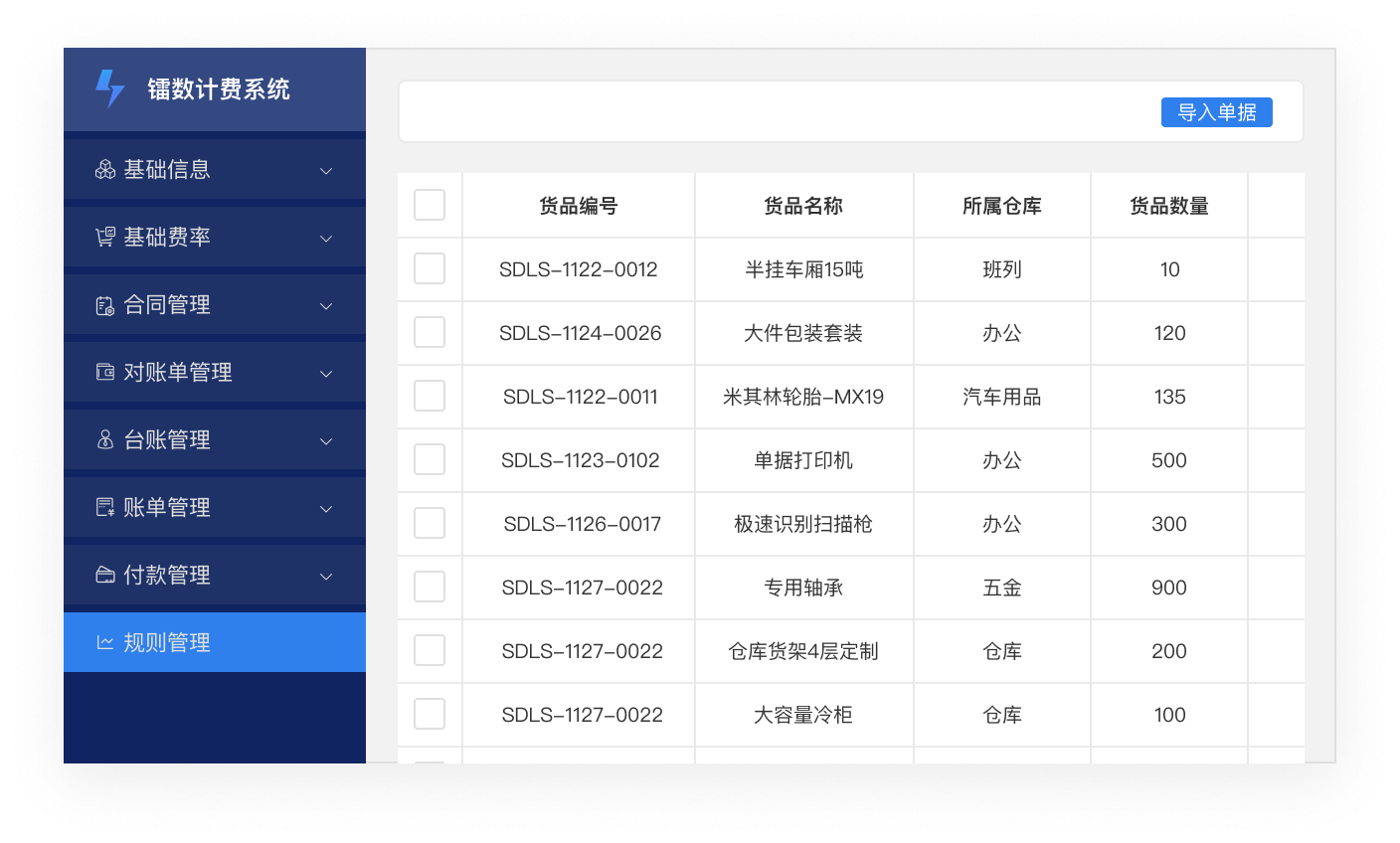The width and height of the screenshot is (1400, 843).
Task: Click the 大件包装套装 cell
Action: (x=803, y=333)
